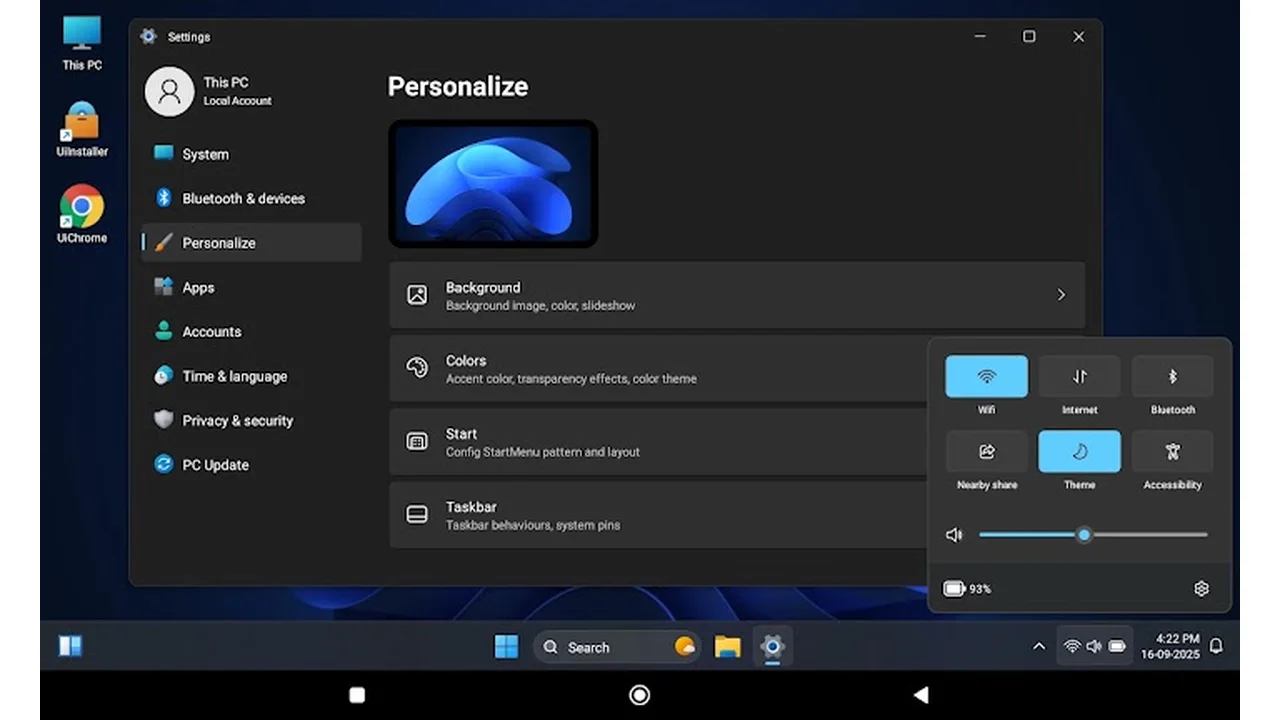Tap the Android recent apps square
The image size is (1280, 720).
(x=357, y=695)
